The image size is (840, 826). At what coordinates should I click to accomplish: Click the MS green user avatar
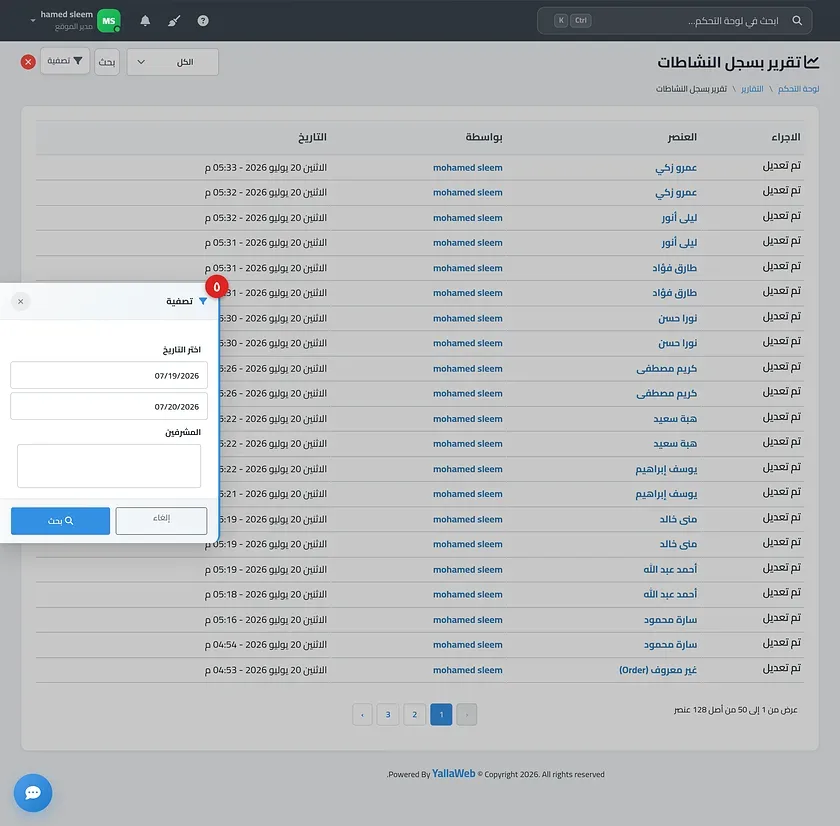pos(109,21)
